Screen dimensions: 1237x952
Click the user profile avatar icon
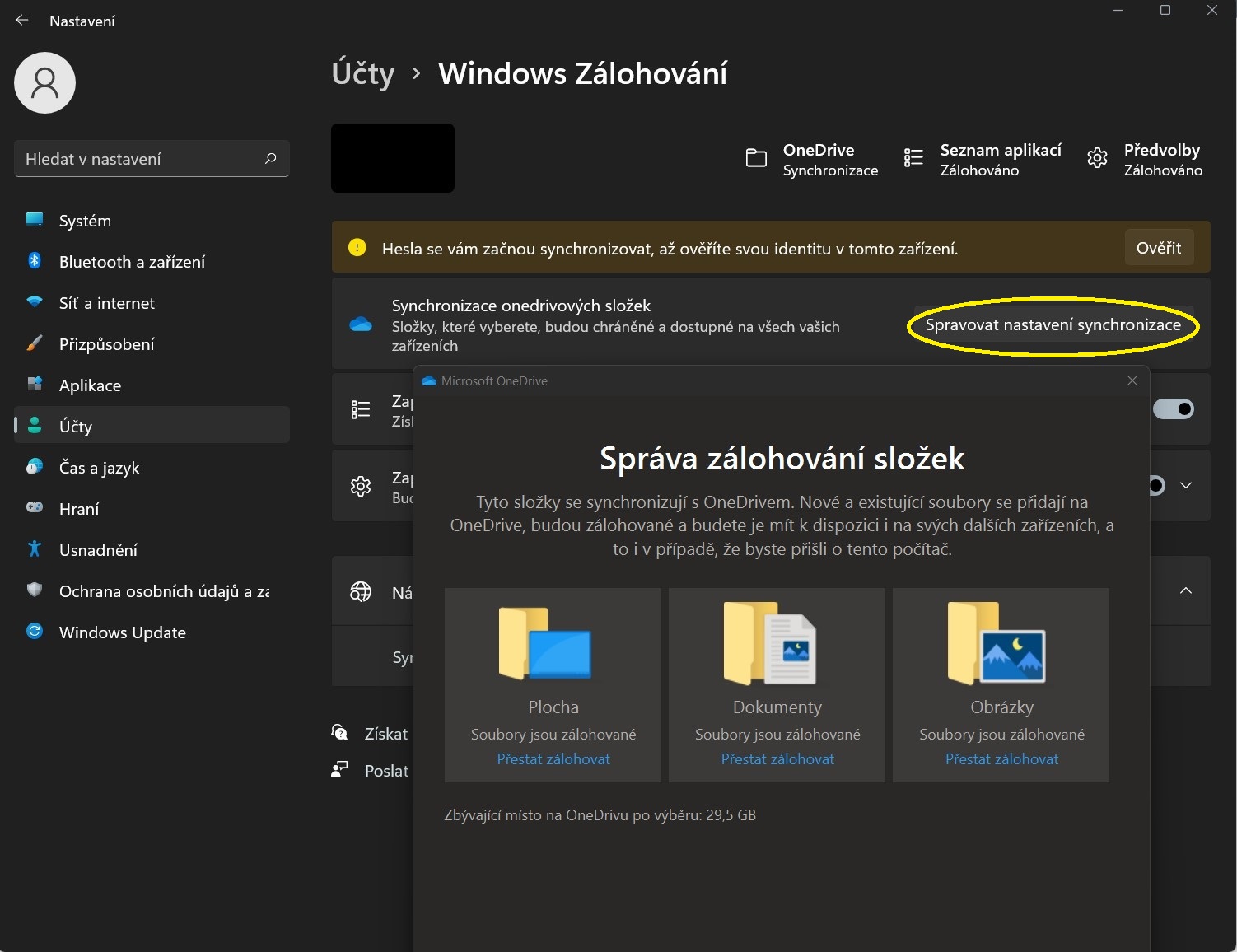point(44,82)
